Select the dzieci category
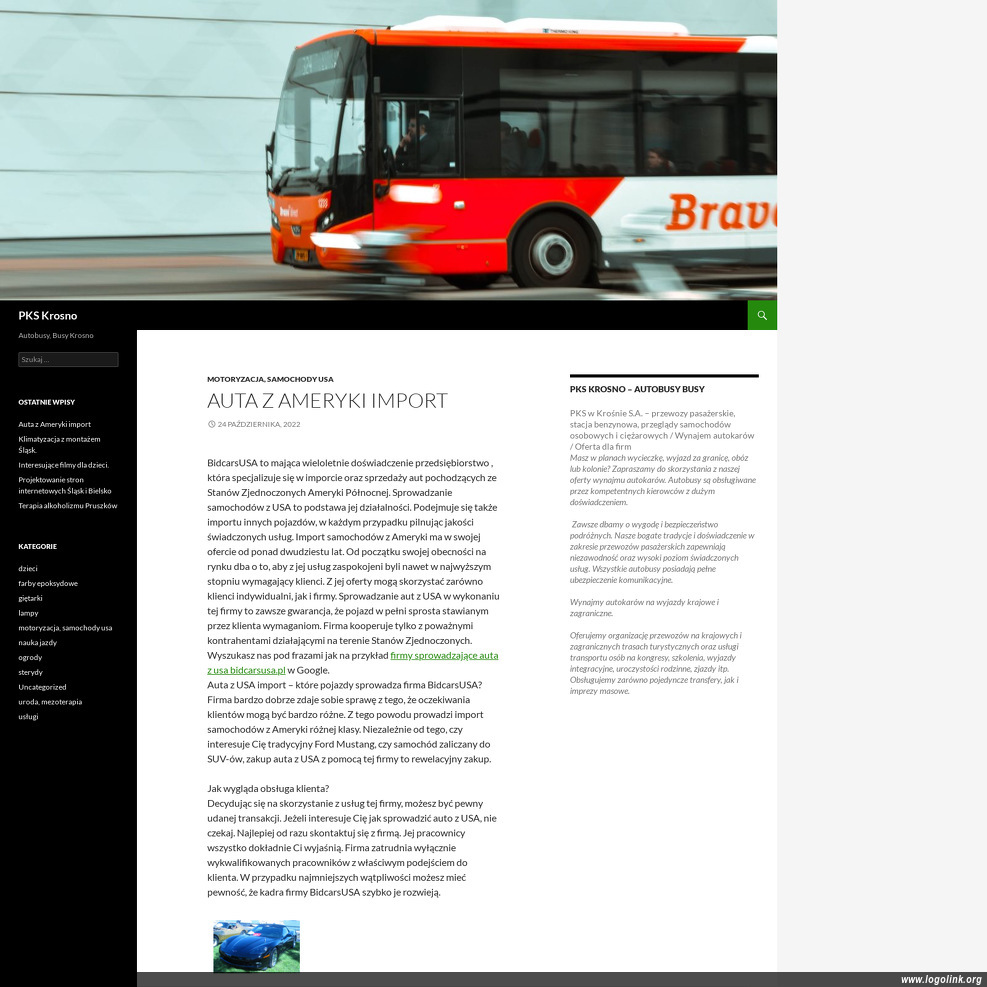This screenshot has width=987, height=987. (x=28, y=568)
